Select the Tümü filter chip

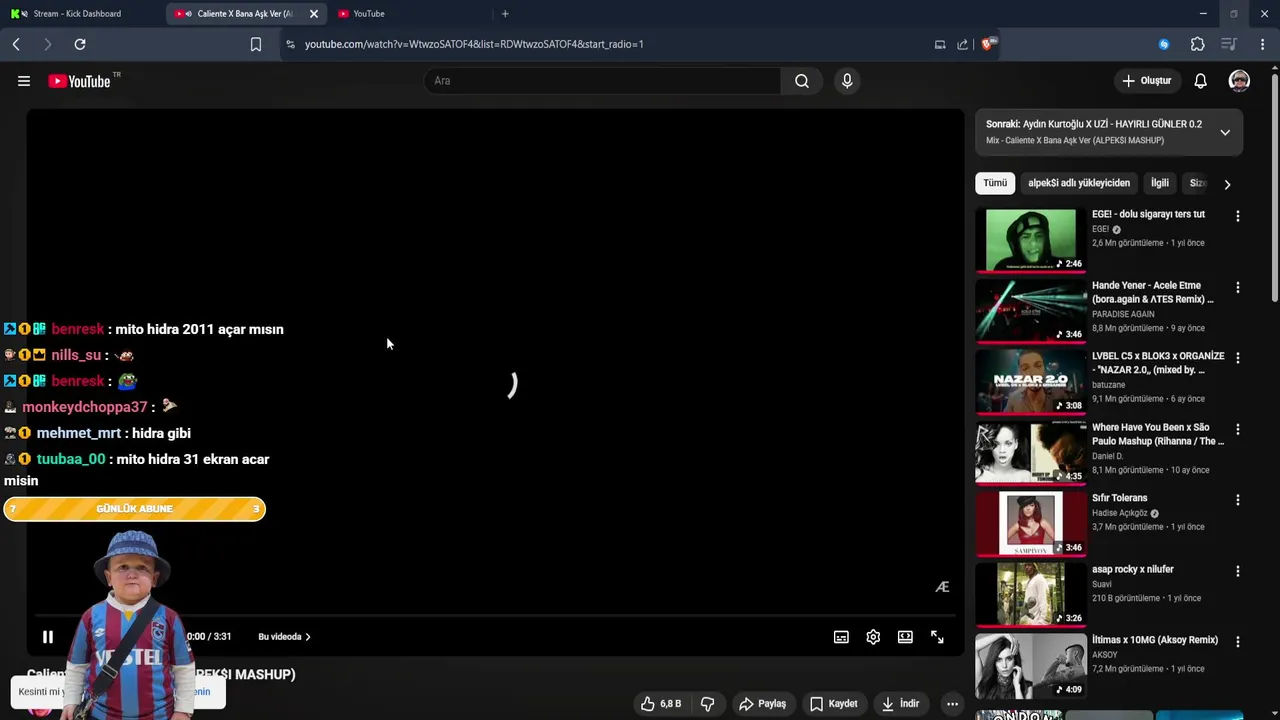coord(995,183)
